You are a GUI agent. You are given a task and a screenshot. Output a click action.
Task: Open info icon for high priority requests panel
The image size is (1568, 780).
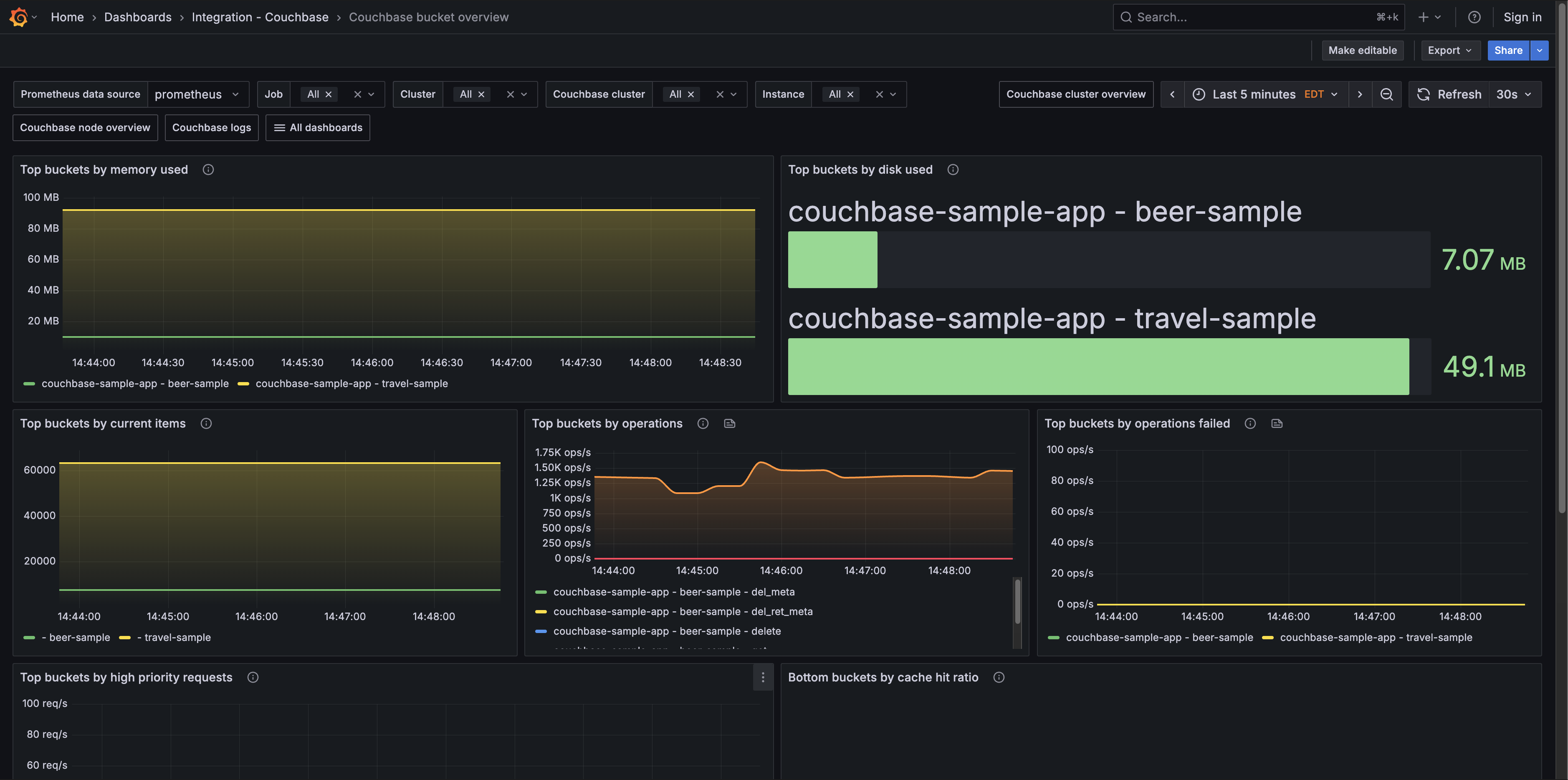point(253,678)
